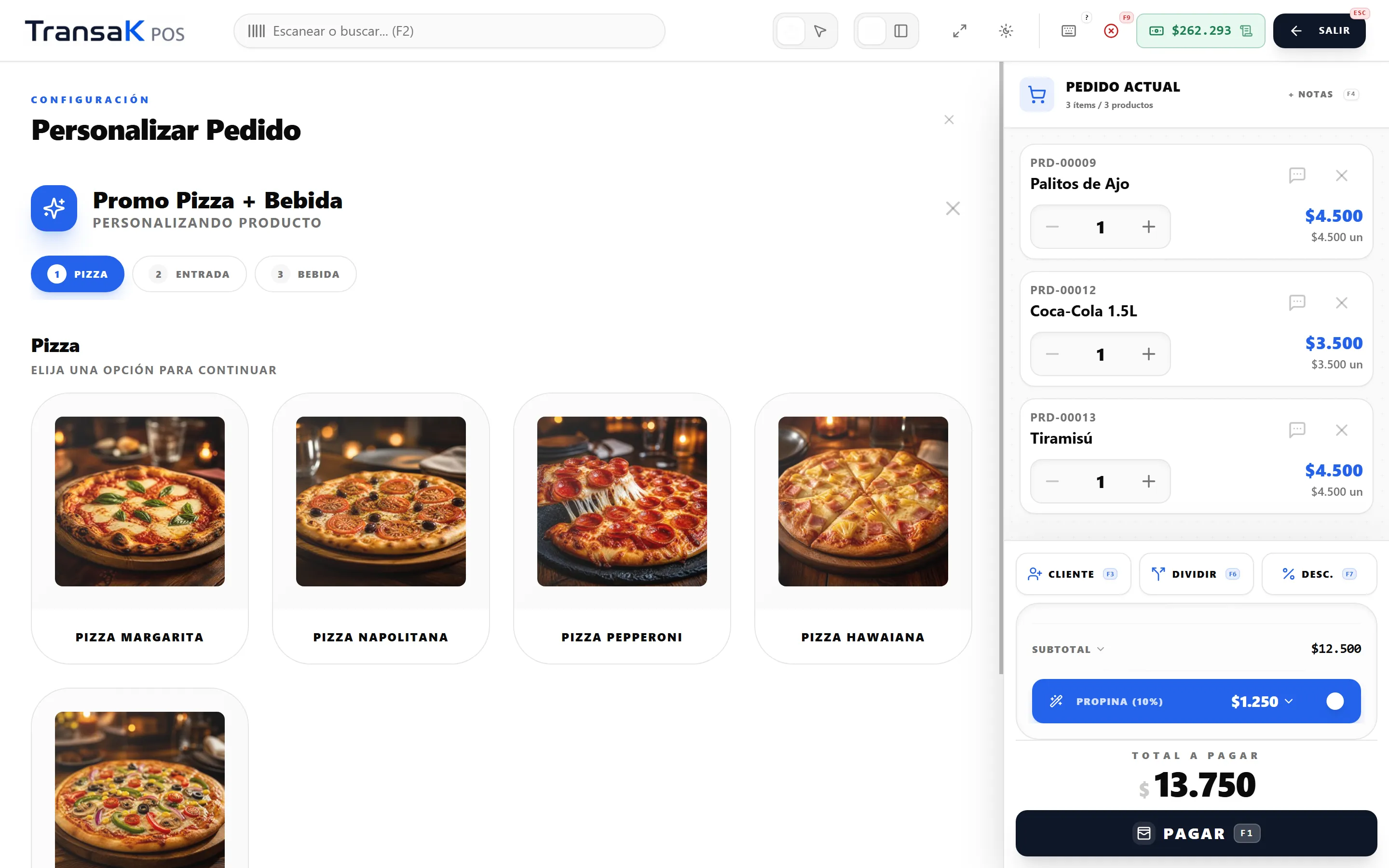Increase quantity of Coca-Cola 1.5L

point(1148,354)
